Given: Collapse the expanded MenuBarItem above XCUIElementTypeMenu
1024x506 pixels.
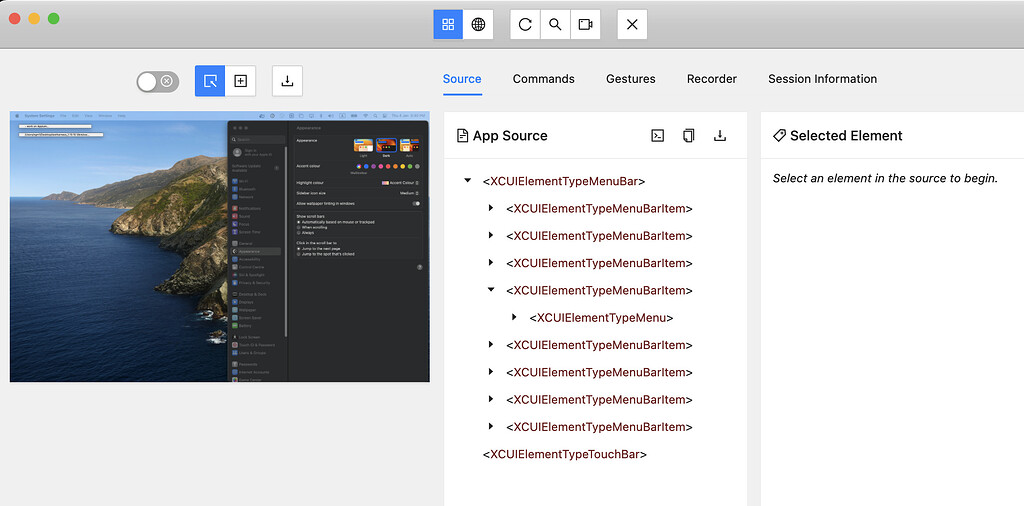Looking at the screenshot, I should [491, 289].
